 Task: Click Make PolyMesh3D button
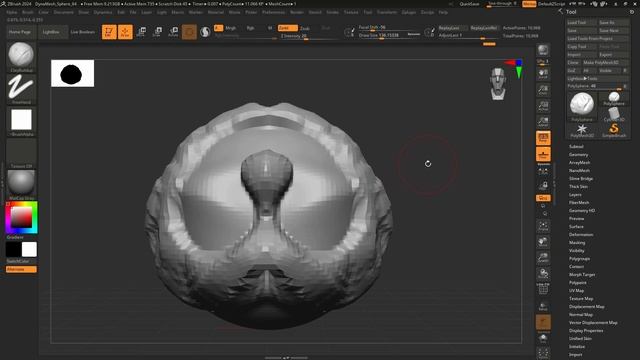click(x=605, y=62)
